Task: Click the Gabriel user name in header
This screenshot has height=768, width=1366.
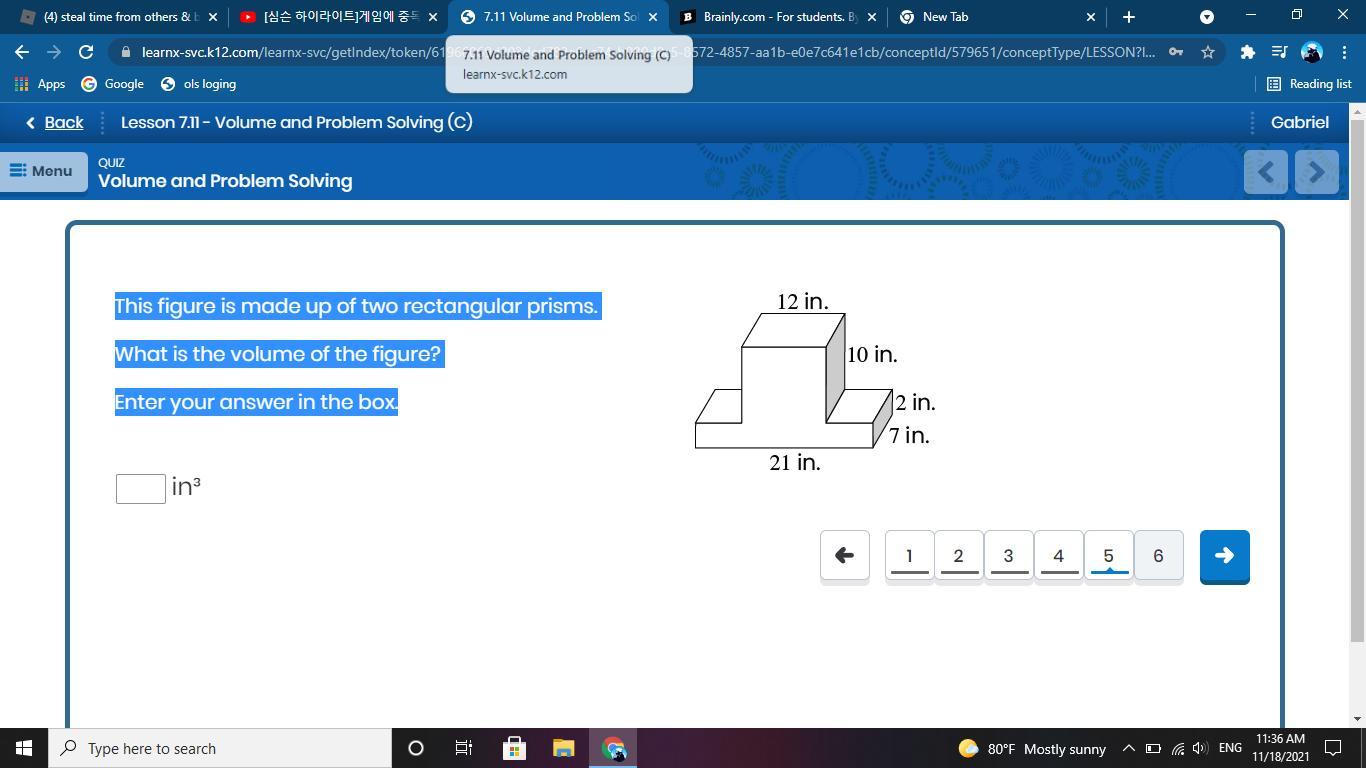Action: click(1299, 122)
